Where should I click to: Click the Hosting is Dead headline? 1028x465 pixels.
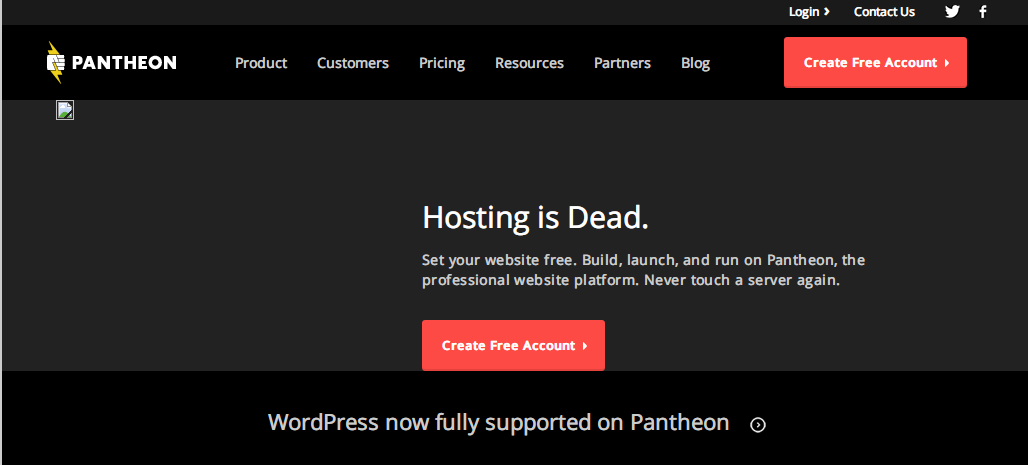click(x=535, y=218)
